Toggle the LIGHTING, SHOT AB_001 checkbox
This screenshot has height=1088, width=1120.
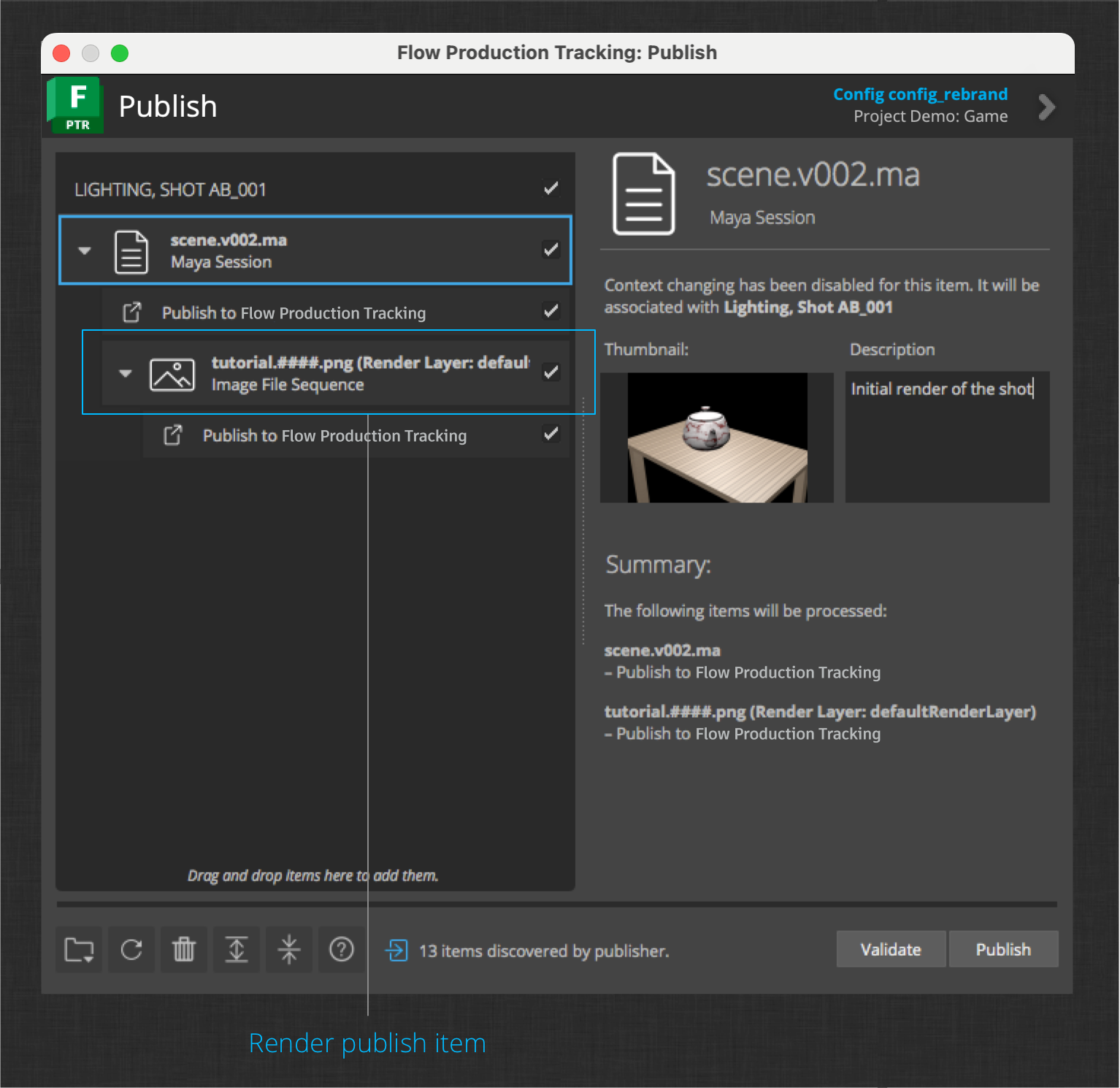551,189
